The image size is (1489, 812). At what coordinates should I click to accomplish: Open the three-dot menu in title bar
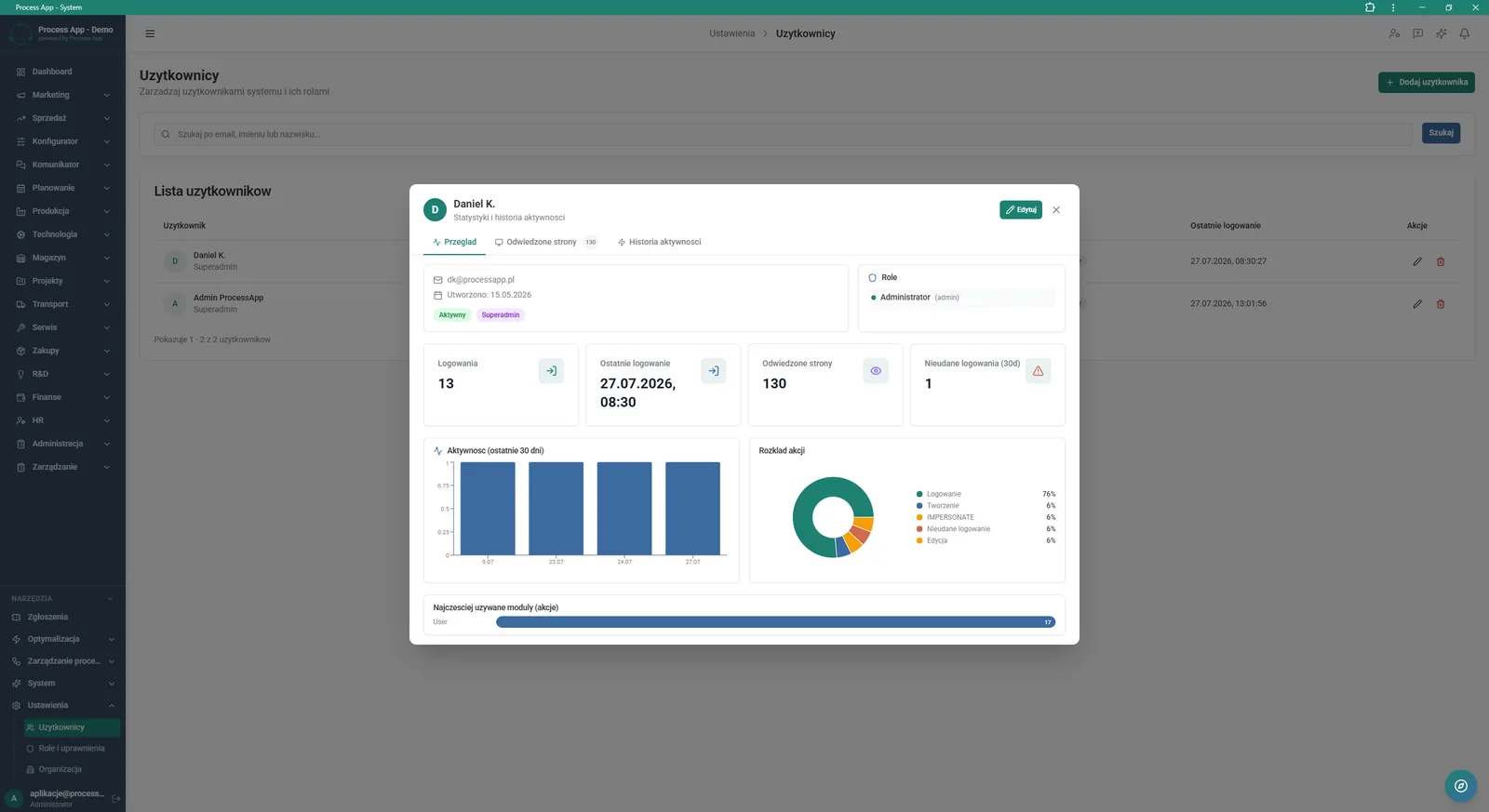click(1393, 7)
